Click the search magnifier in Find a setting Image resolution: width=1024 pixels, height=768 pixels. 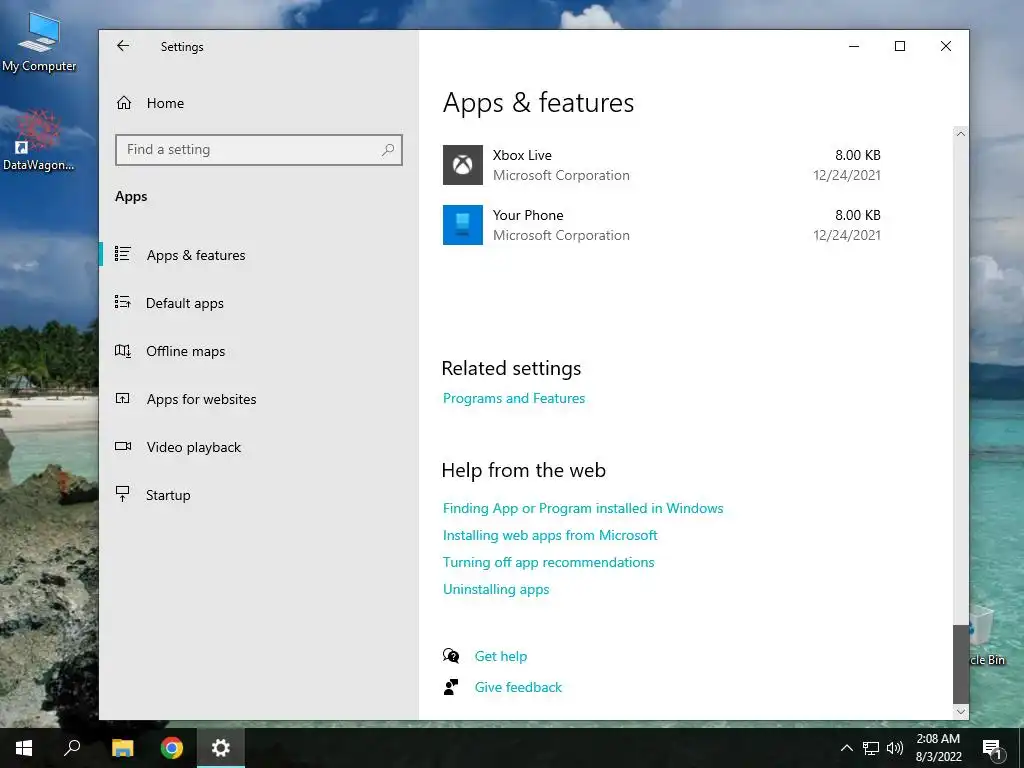(x=388, y=150)
